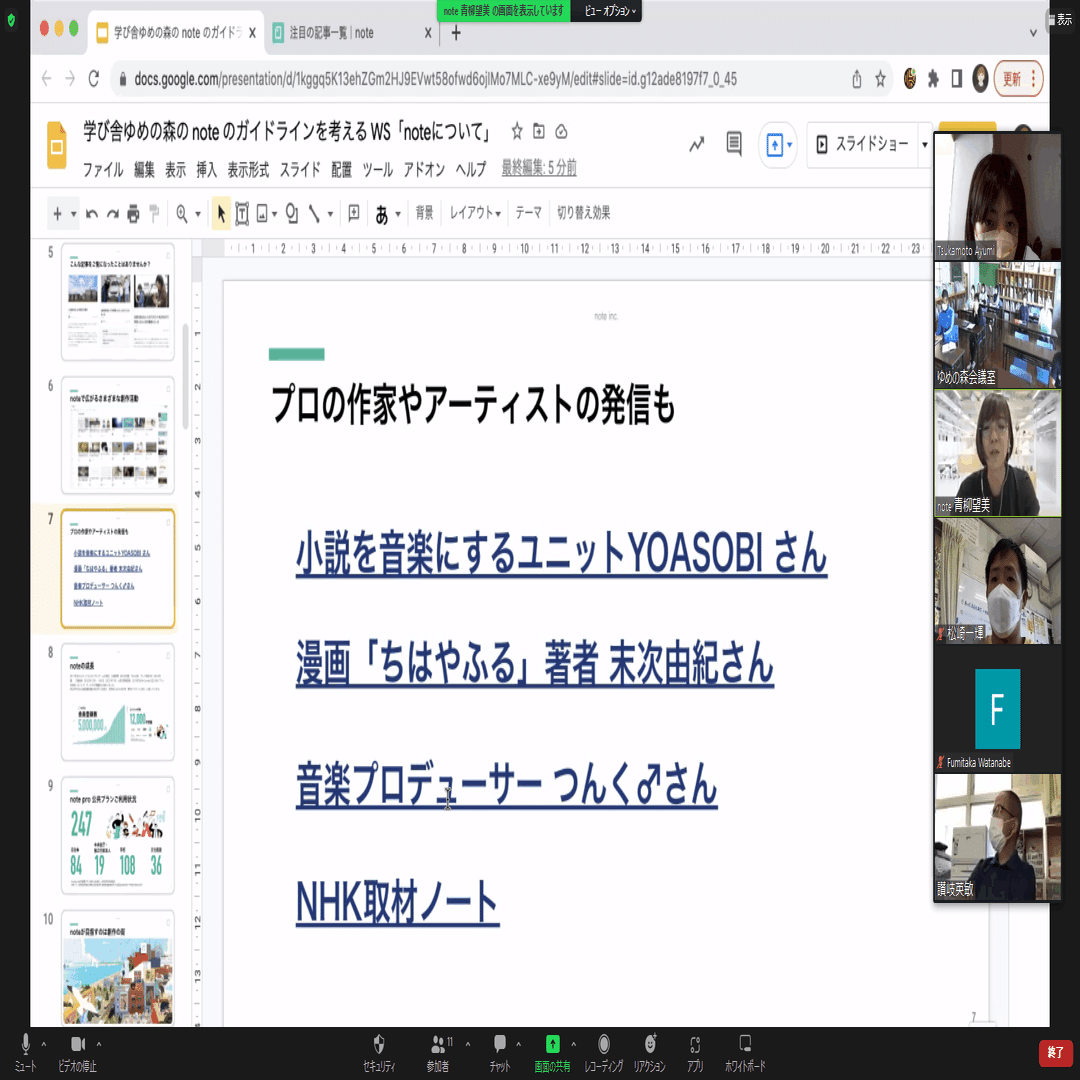Select slide 8 noteの成長 thumbnail
This screenshot has width=1080, height=1080.
pos(118,702)
